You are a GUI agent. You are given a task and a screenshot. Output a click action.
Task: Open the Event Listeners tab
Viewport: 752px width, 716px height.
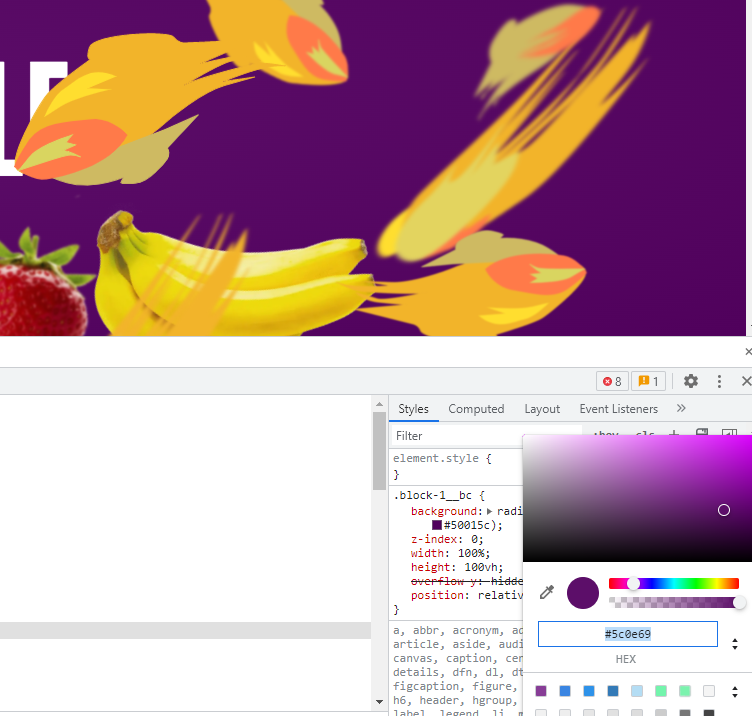619,409
